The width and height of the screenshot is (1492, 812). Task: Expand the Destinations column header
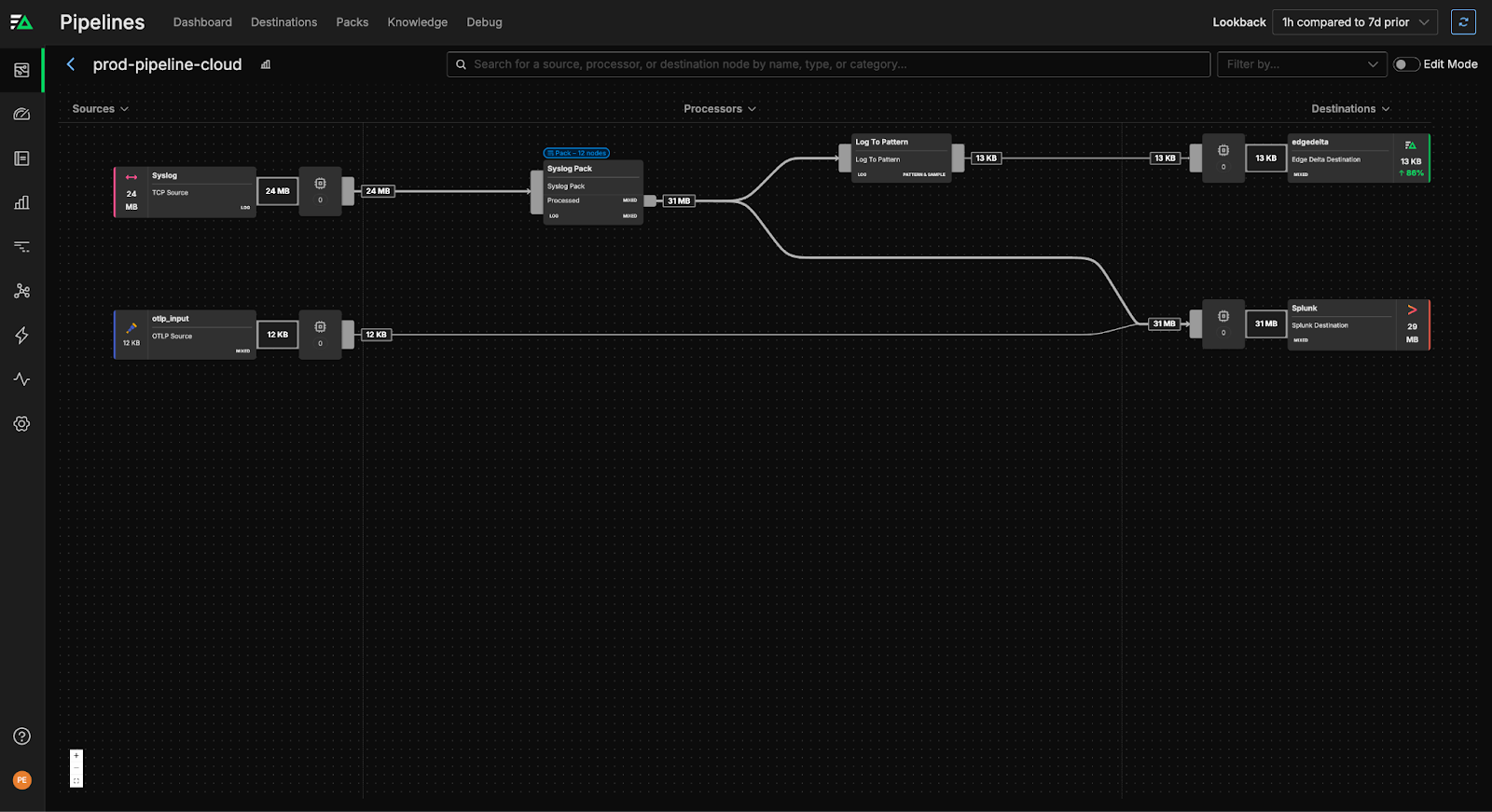[x=1349, y=109]
